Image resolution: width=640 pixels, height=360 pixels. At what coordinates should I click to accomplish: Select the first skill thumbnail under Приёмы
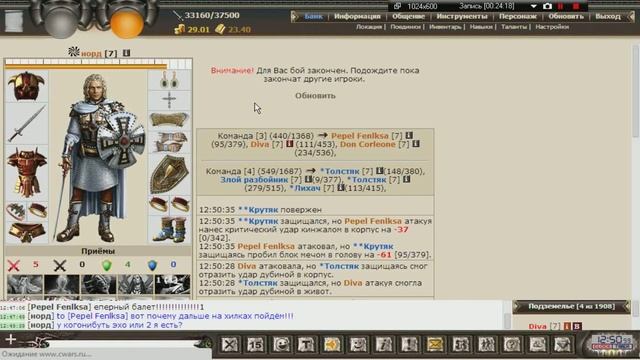click(x=24, y=284)
